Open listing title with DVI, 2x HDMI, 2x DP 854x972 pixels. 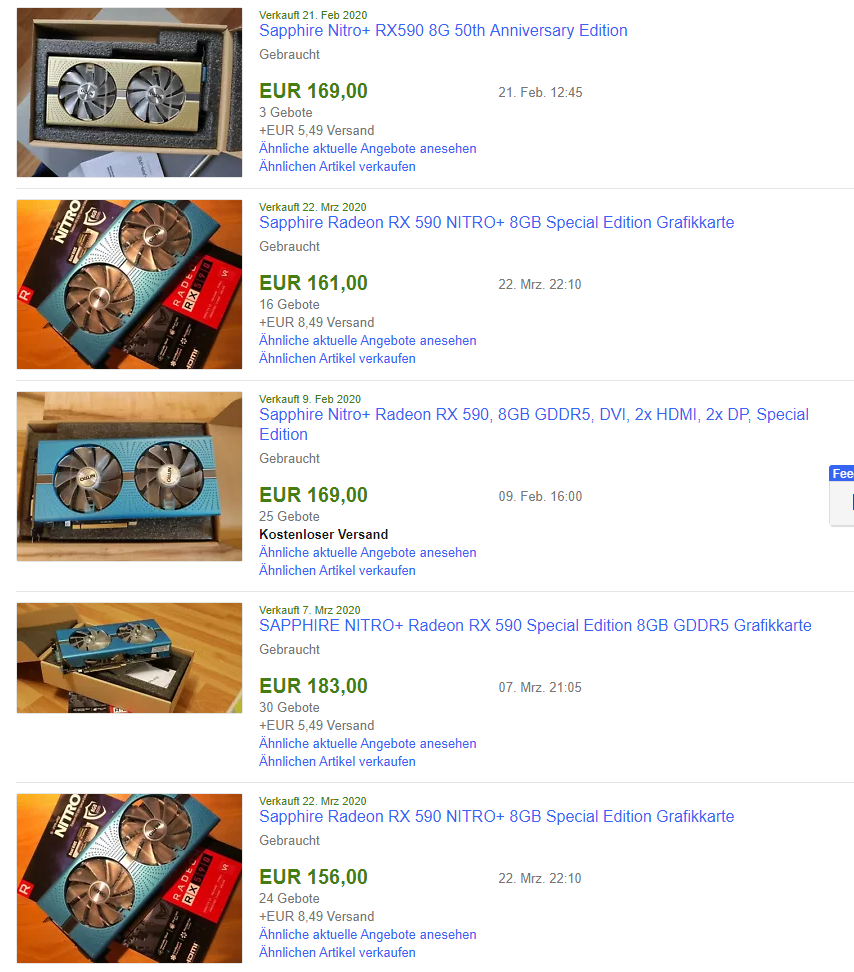(534, 424)
